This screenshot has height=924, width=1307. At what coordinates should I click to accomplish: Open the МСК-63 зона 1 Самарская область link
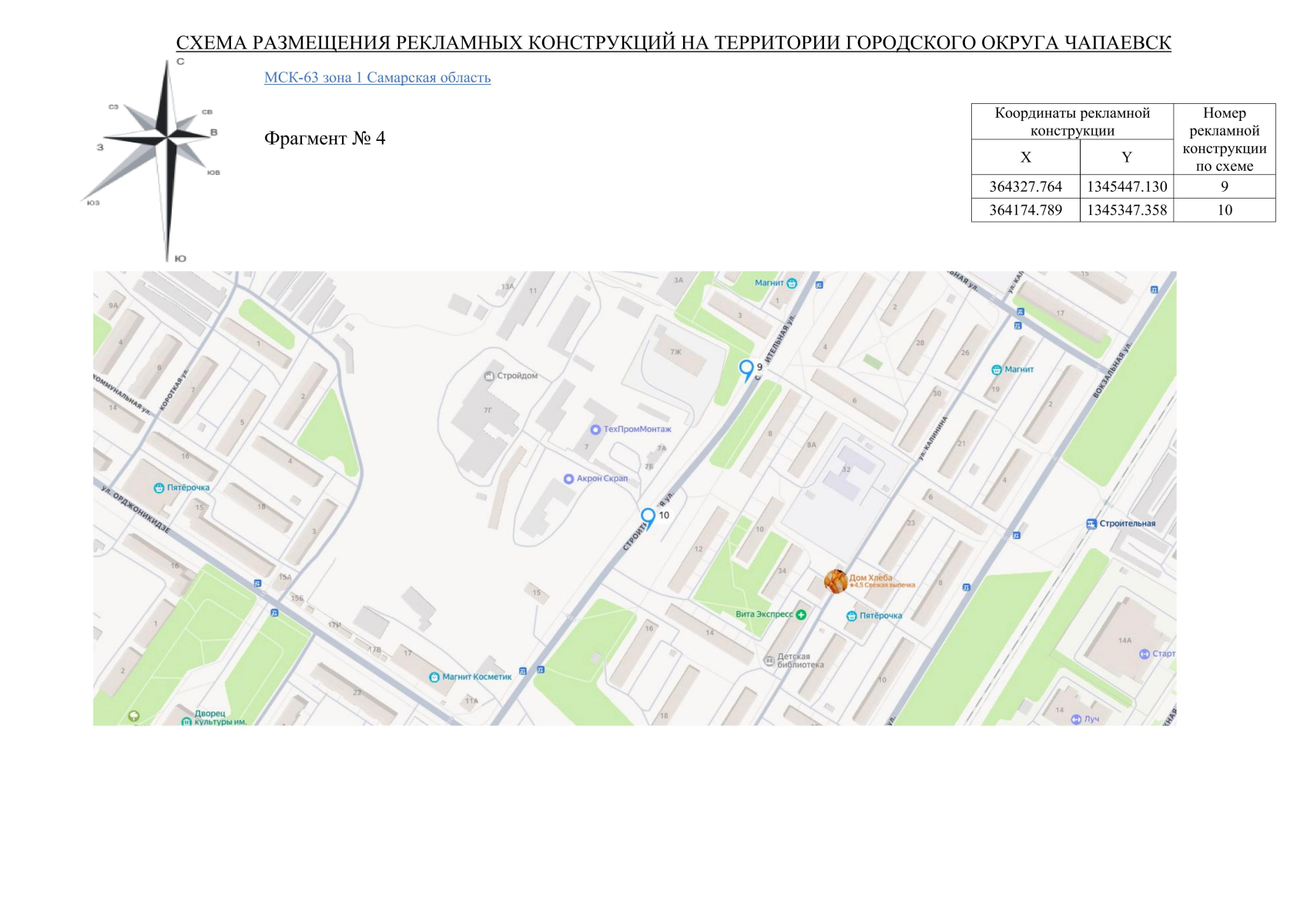pos(377,78)
